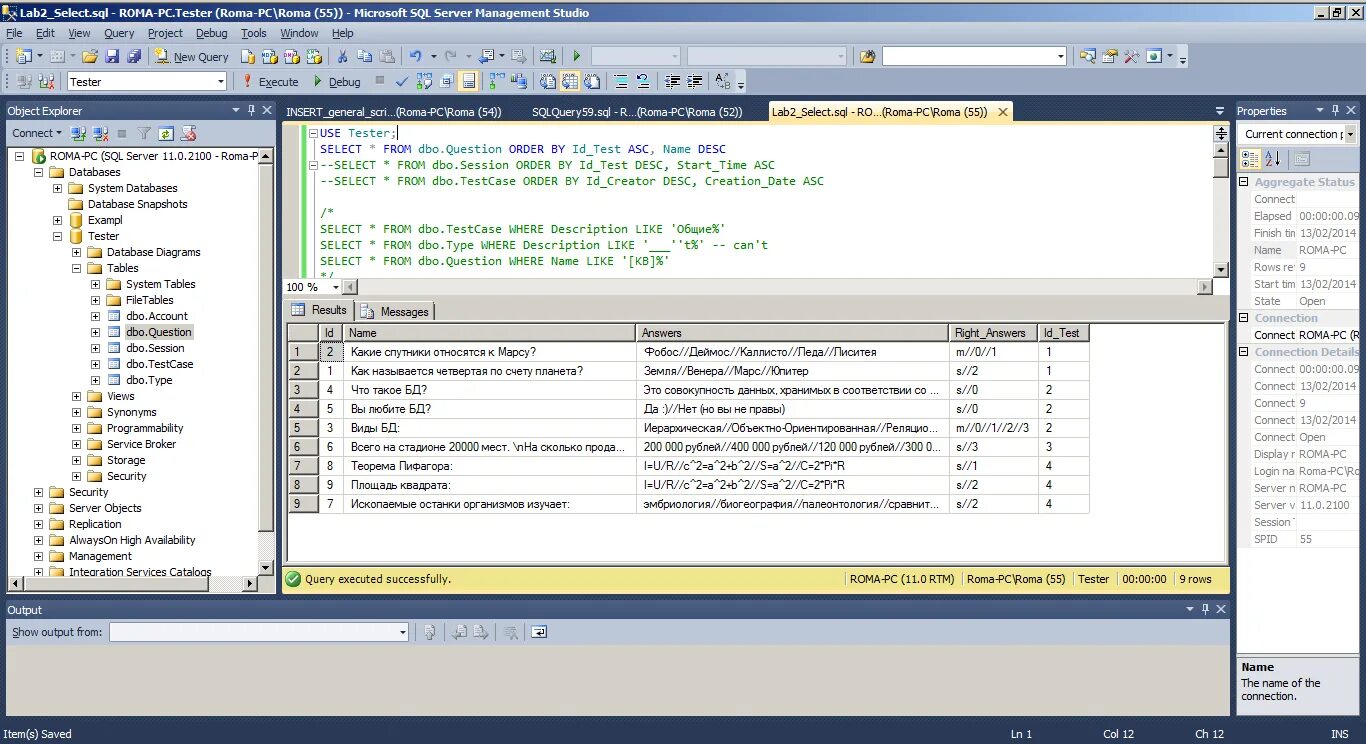Click the Refresh icon in Object Explorer

(166, 133)
